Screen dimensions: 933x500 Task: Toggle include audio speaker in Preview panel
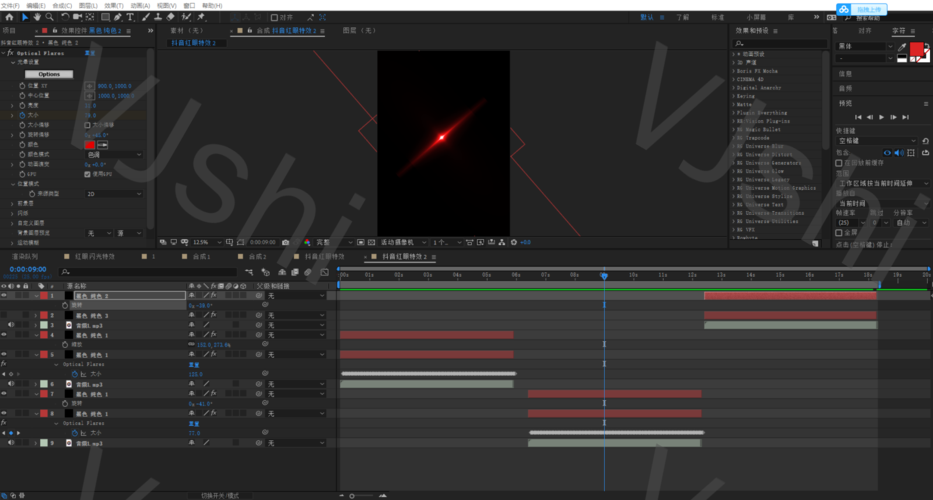click(x=898, y=153)
